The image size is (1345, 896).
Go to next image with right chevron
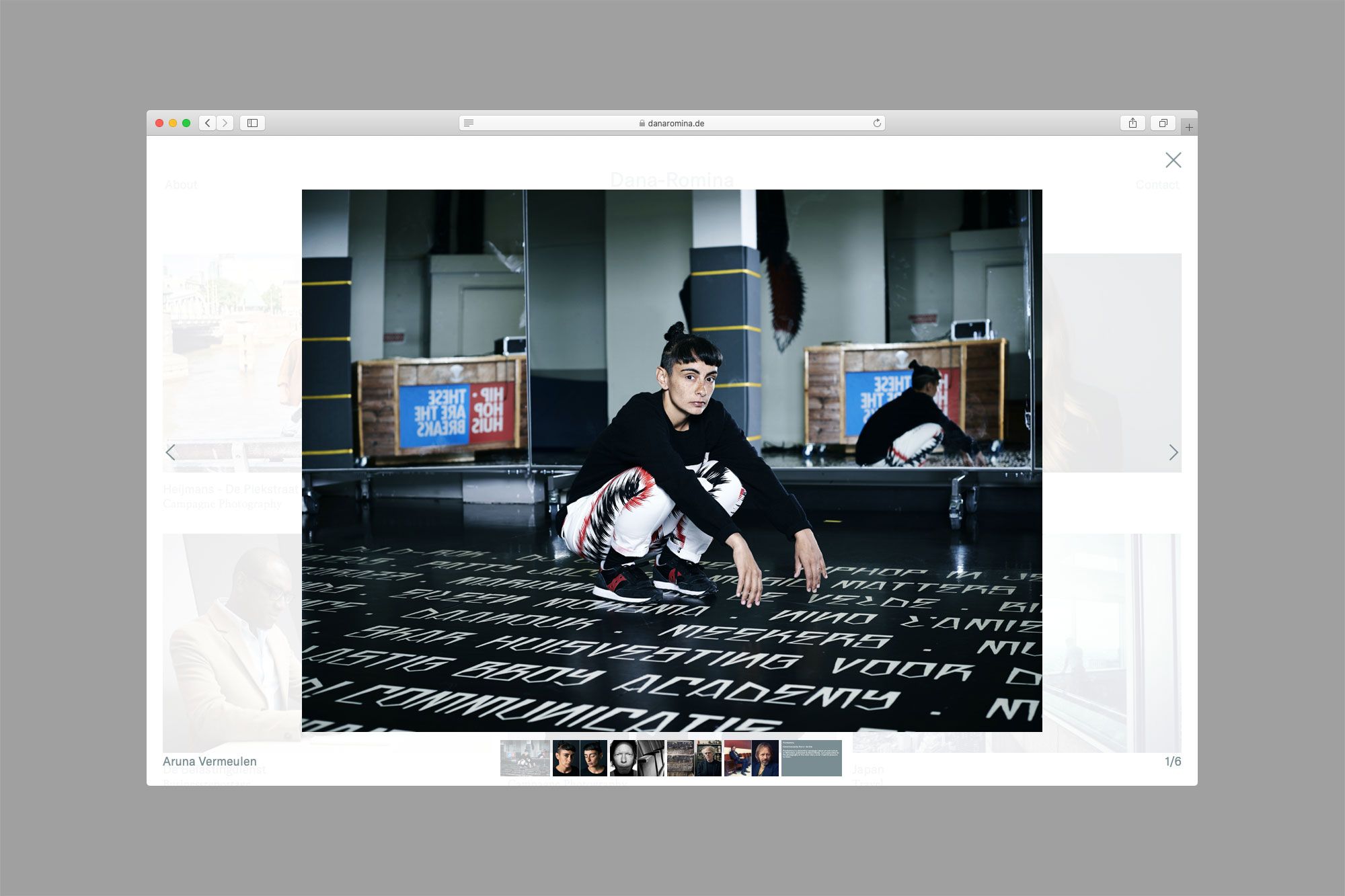pyautogui.click(x=1174, y=452)
